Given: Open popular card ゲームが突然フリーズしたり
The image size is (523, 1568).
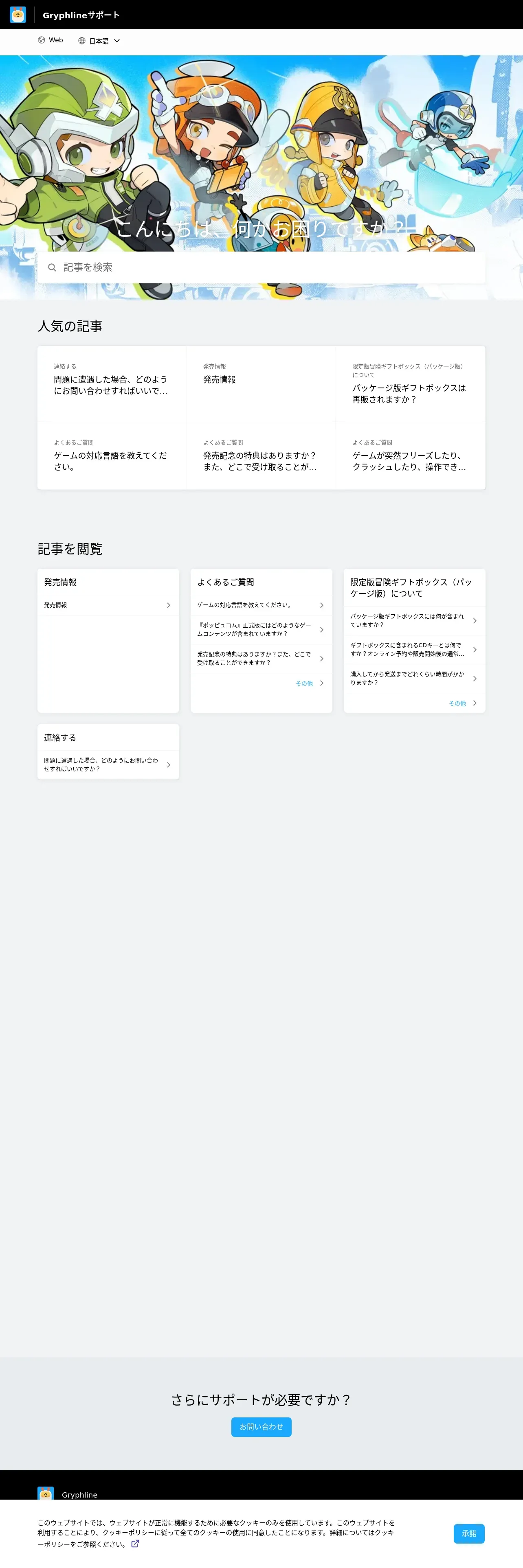Looking at the screenshot, I should click(410, 456).
